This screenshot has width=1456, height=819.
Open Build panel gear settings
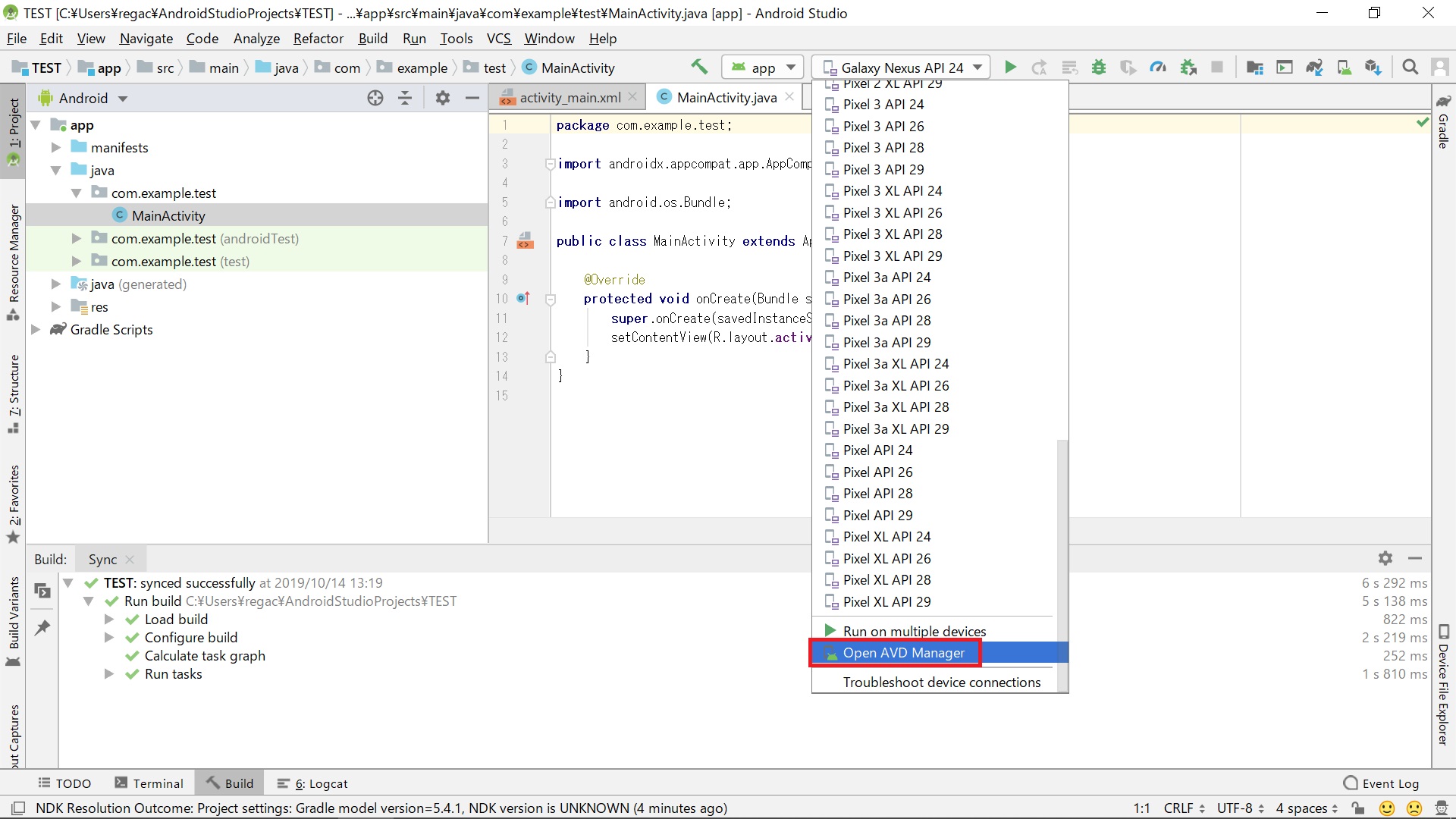pos(1385,558)
